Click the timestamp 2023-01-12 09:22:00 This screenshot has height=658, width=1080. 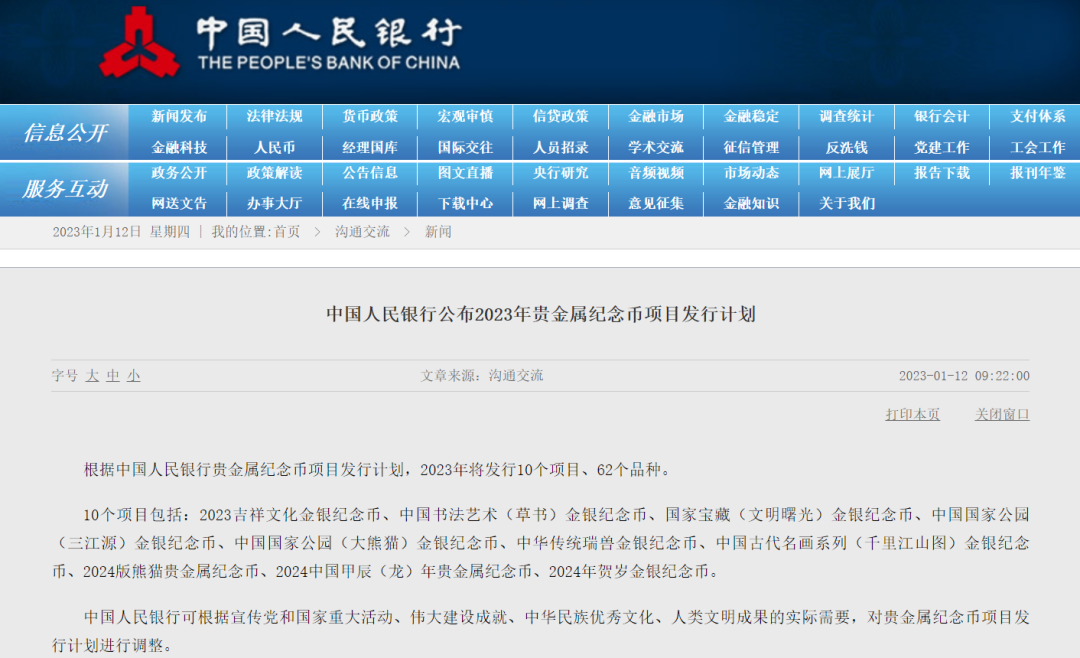click(964, 376)
